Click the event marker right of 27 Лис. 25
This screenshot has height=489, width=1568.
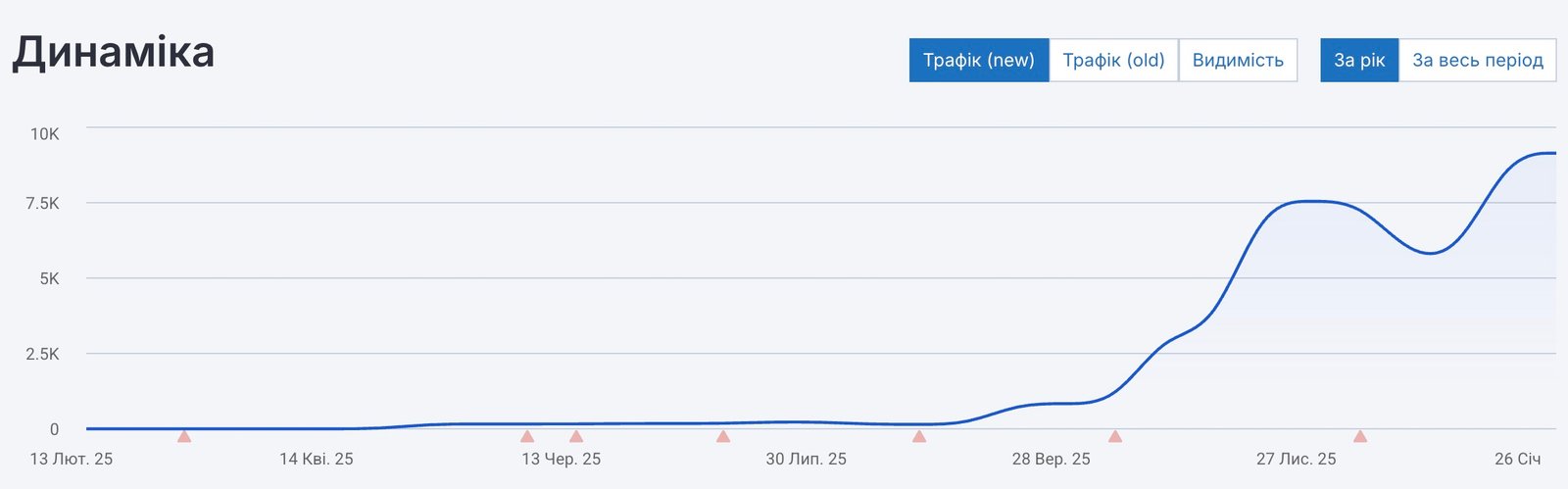(x=1360, y=436)
